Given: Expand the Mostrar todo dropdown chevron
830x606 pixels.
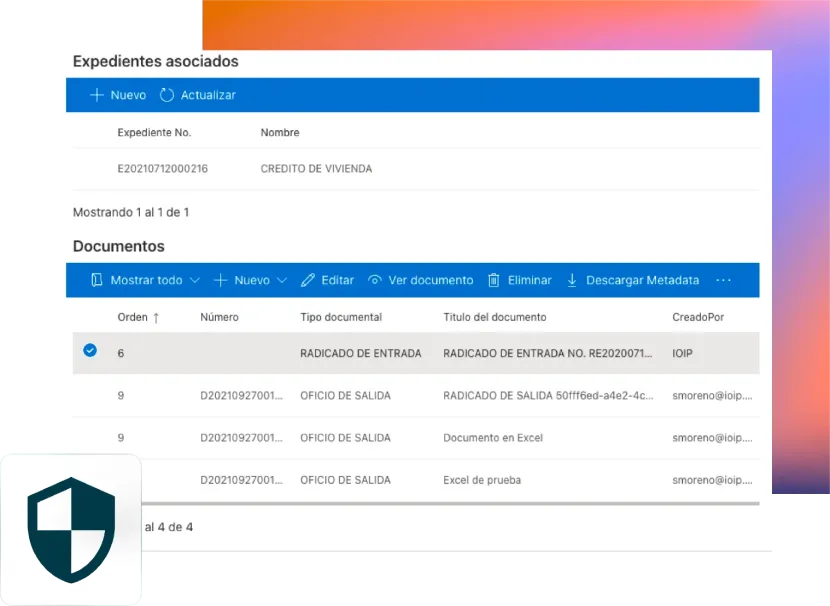Looking at the screenshot, I should (195, 281).
